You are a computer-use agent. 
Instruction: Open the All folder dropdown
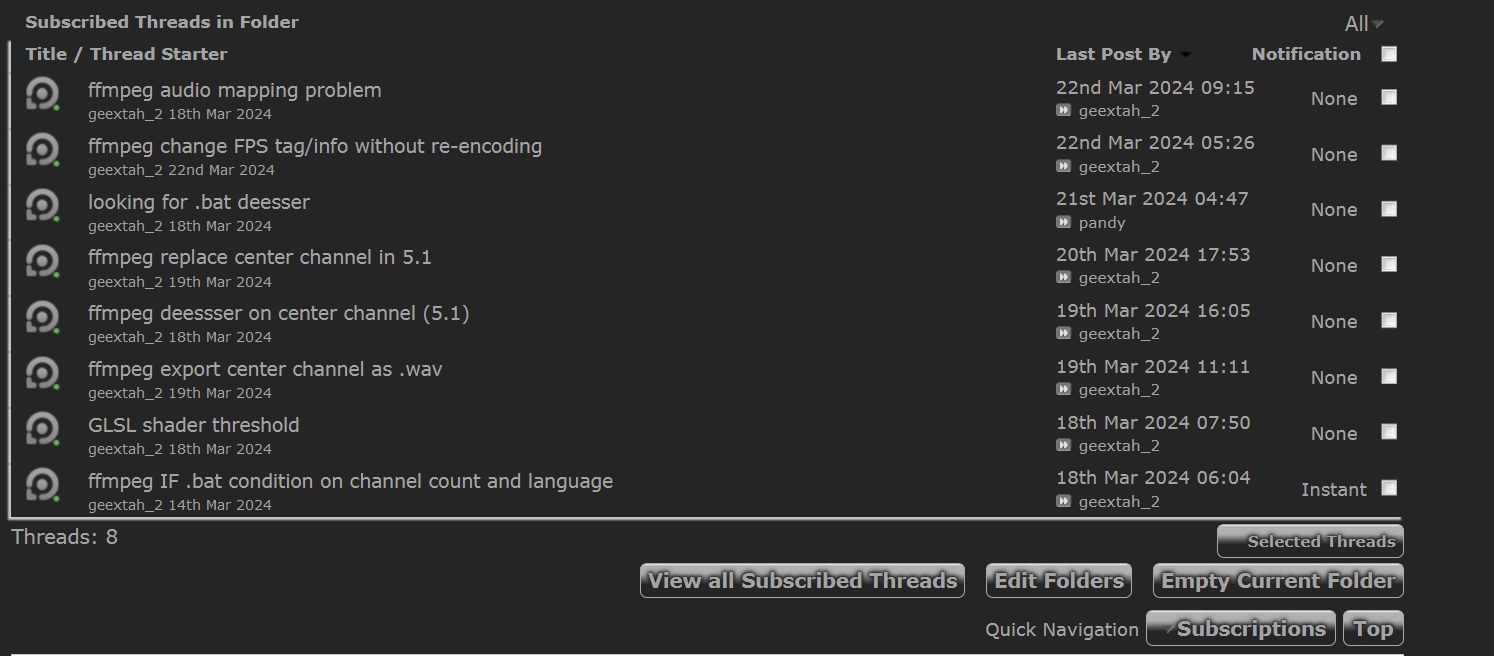click(x=1363, y=24)
